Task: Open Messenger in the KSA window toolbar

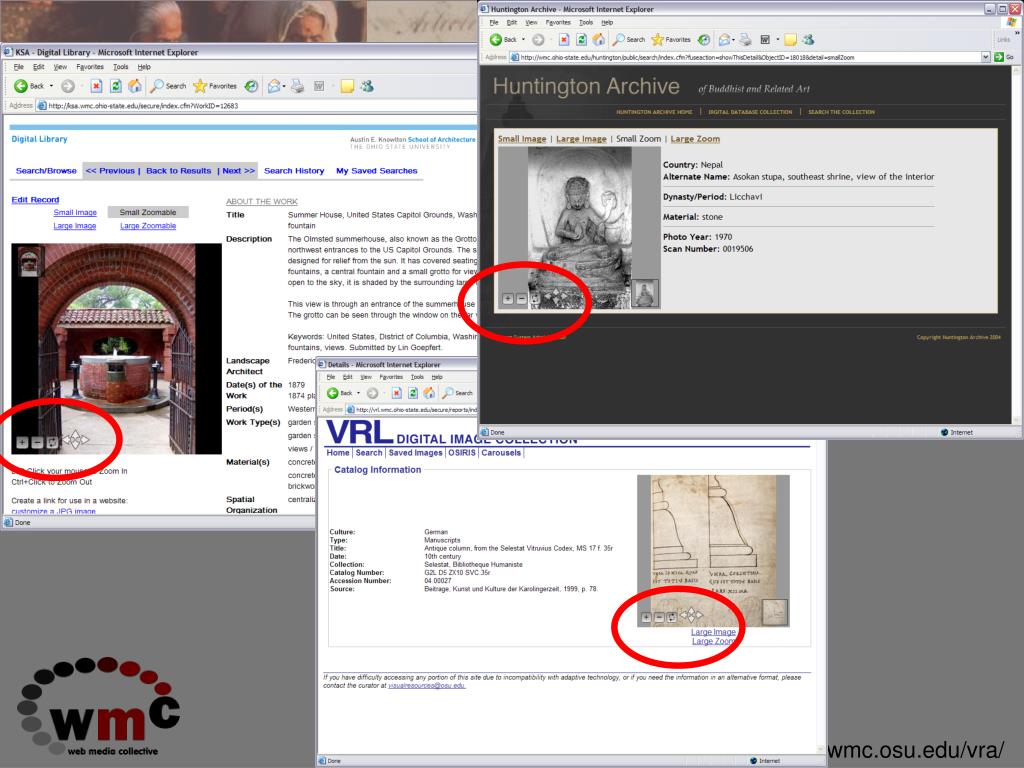Action: [367, 86]
